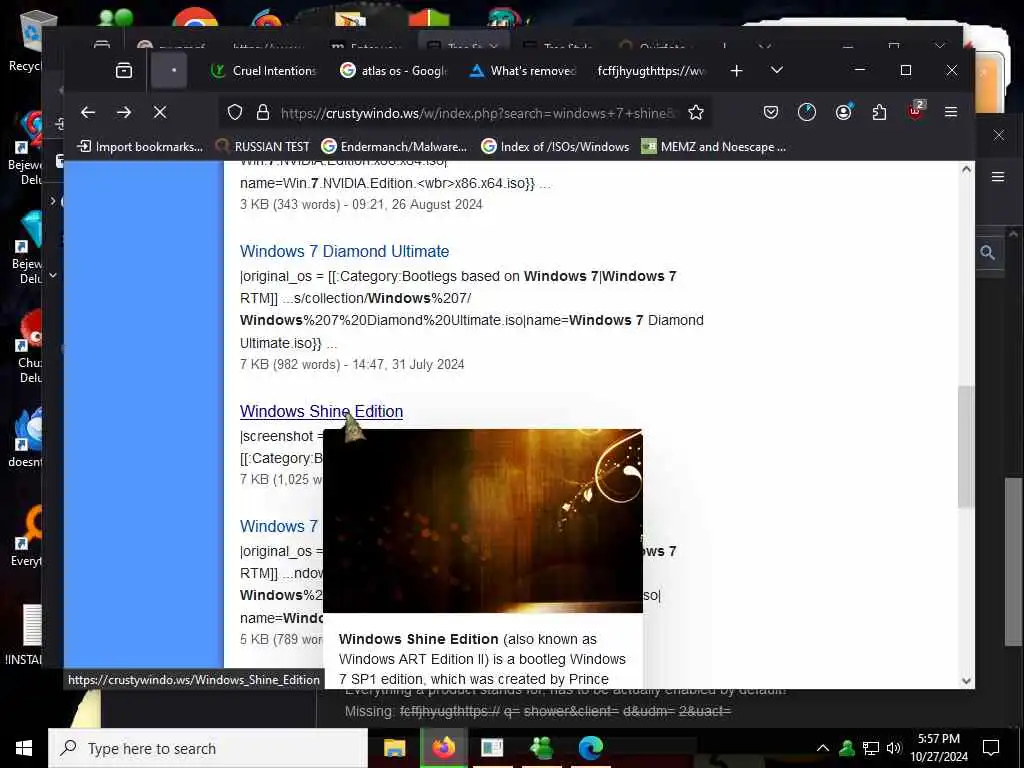This screenshot has height=768, width=1024.
Task: Click the green figure icon in system tray
Action: click(847, 748)
